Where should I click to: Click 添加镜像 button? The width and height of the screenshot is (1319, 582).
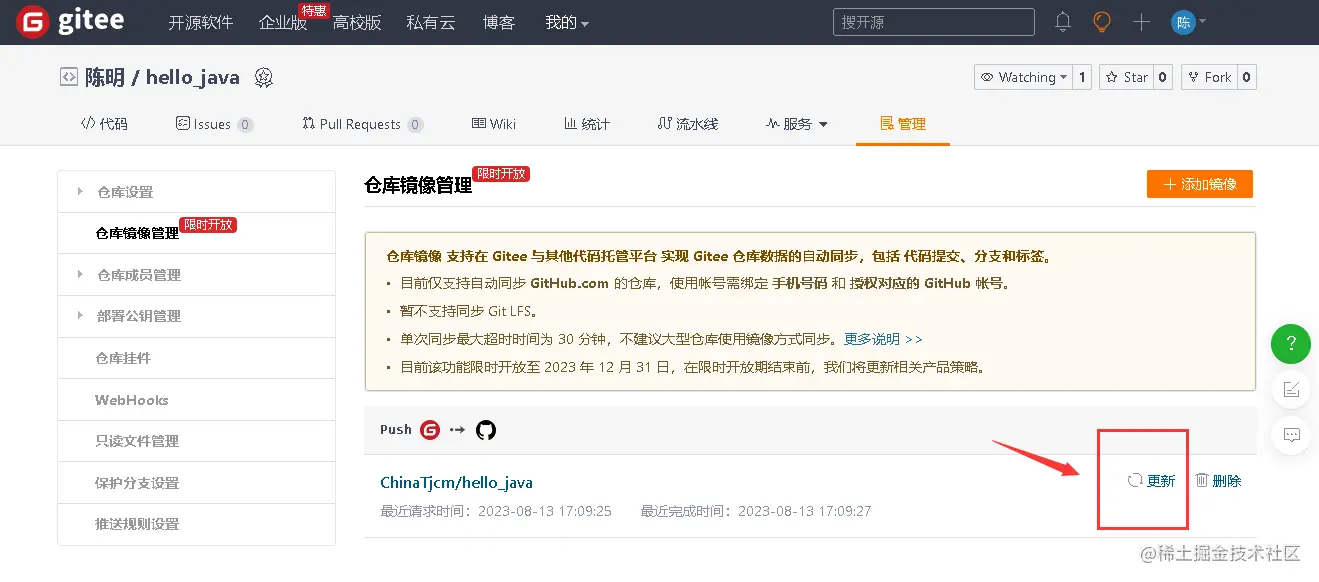(1200, 184)
